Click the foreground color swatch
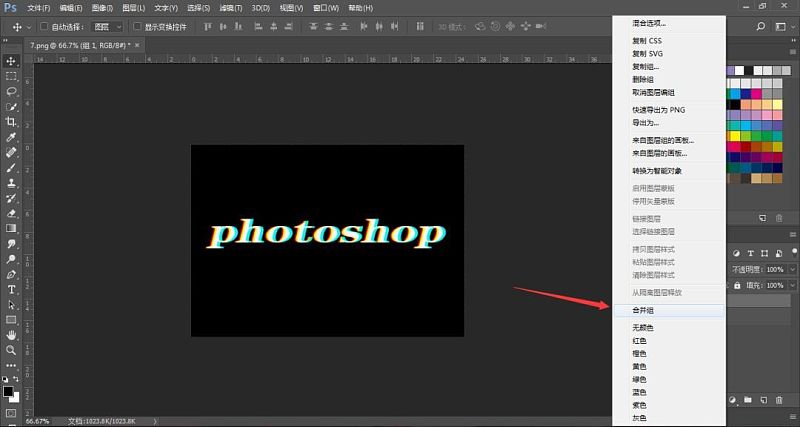The image size is (800, 427). point(8,391)
